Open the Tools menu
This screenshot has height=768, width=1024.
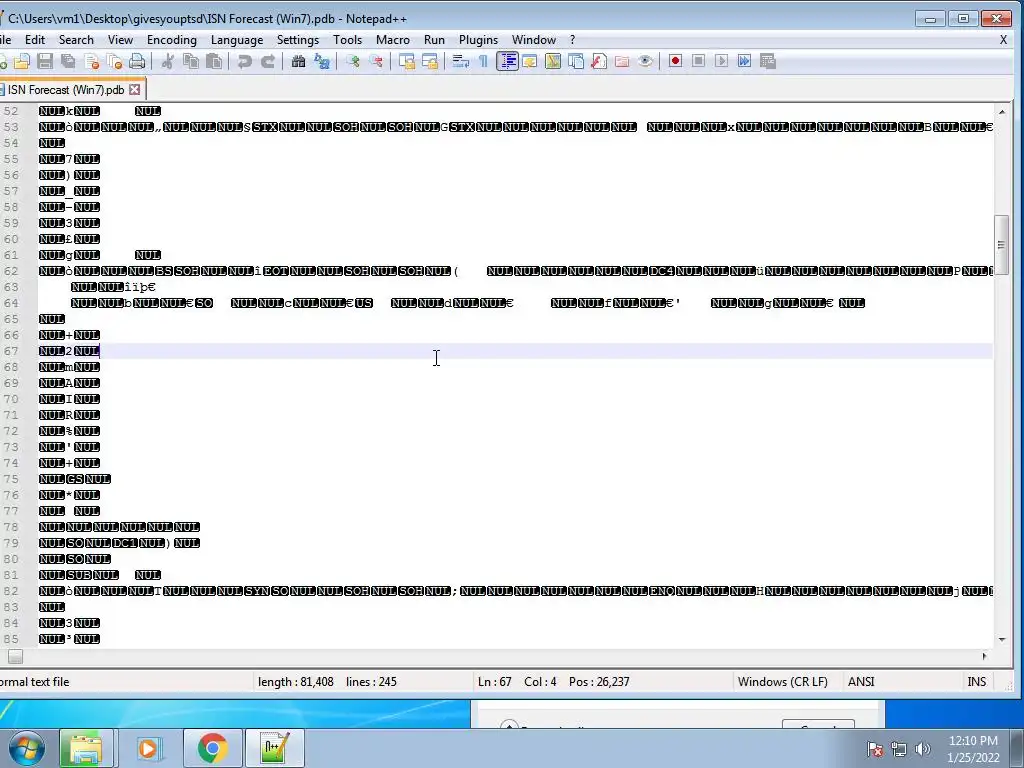coord(347,40)
